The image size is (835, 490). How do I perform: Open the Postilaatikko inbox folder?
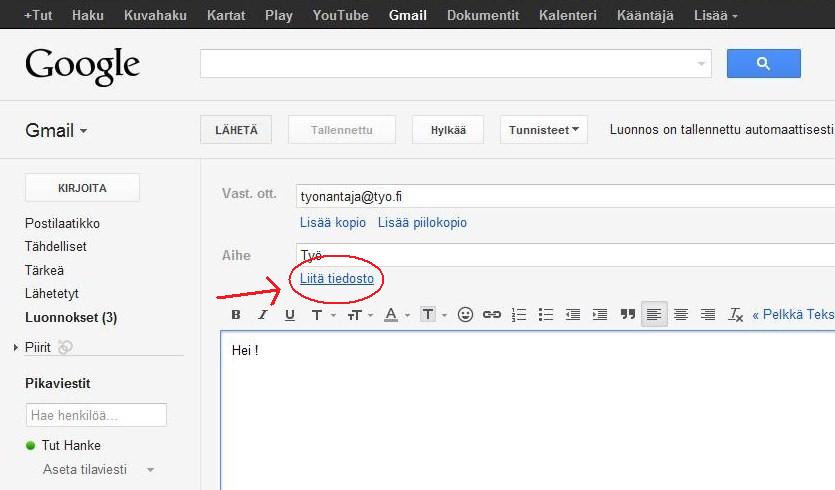62,224
